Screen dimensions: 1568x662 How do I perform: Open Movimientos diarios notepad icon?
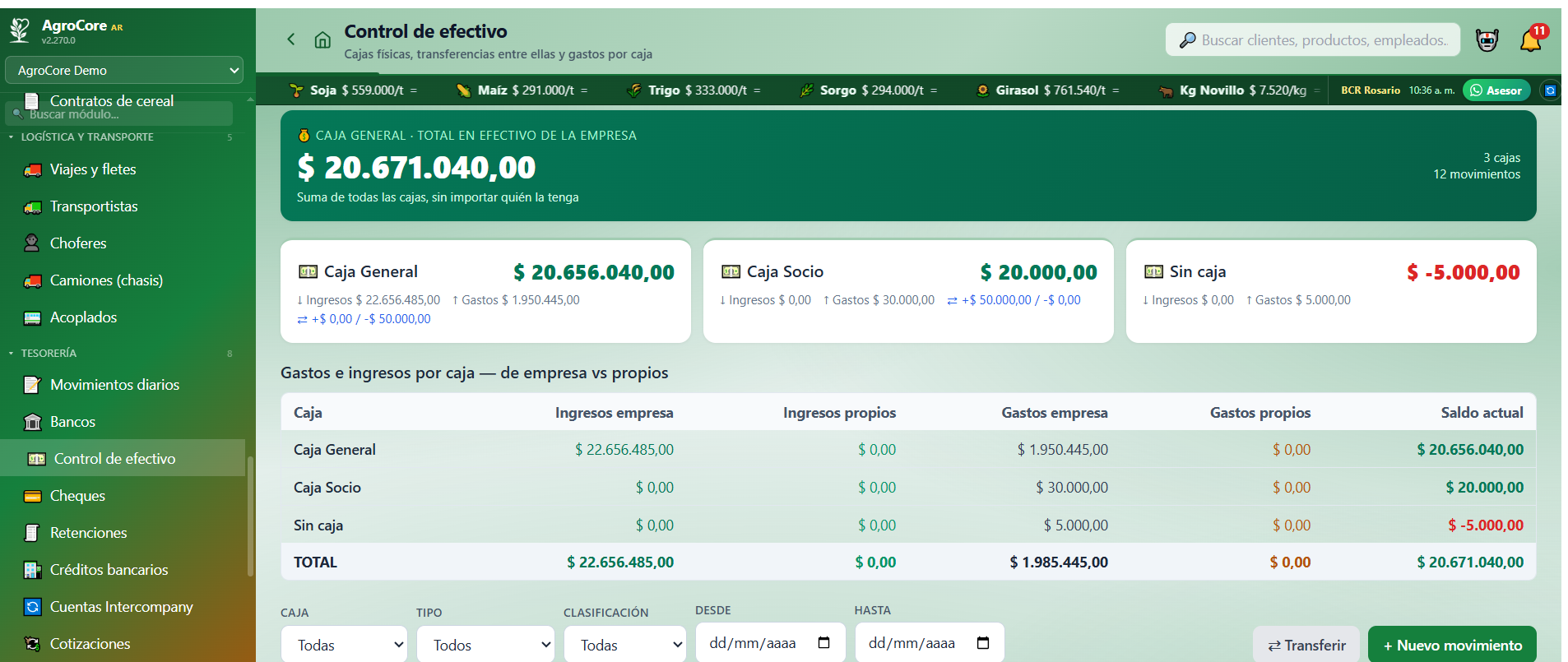point(33,385)
